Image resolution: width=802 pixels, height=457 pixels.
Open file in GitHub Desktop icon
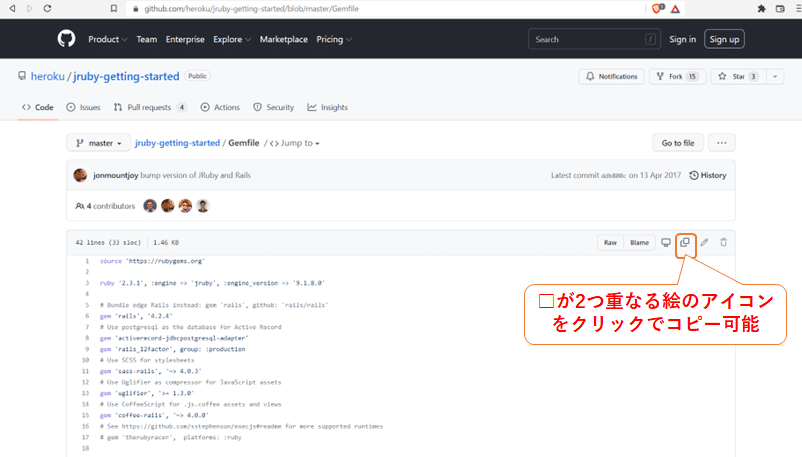[665, 243]
